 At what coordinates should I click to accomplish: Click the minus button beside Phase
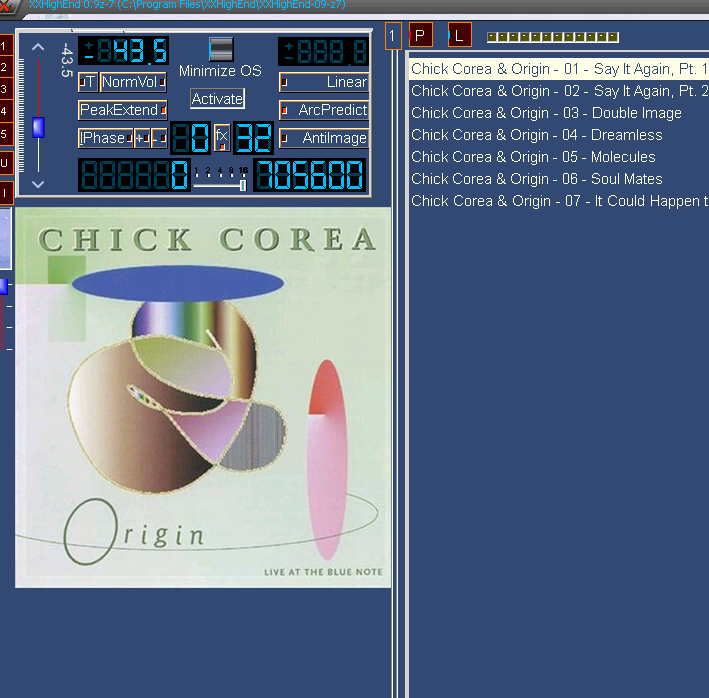tap(159, 138)
